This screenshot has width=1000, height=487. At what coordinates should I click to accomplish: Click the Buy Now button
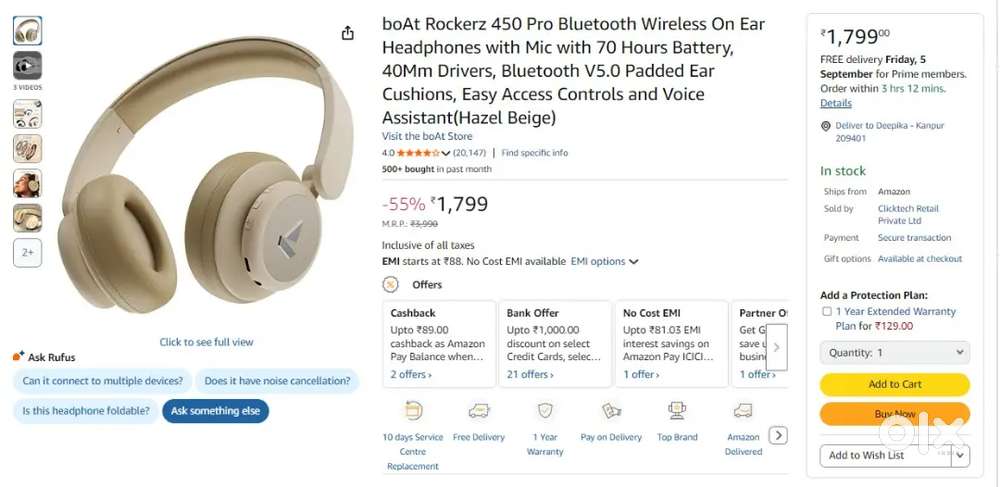[895, 413]
